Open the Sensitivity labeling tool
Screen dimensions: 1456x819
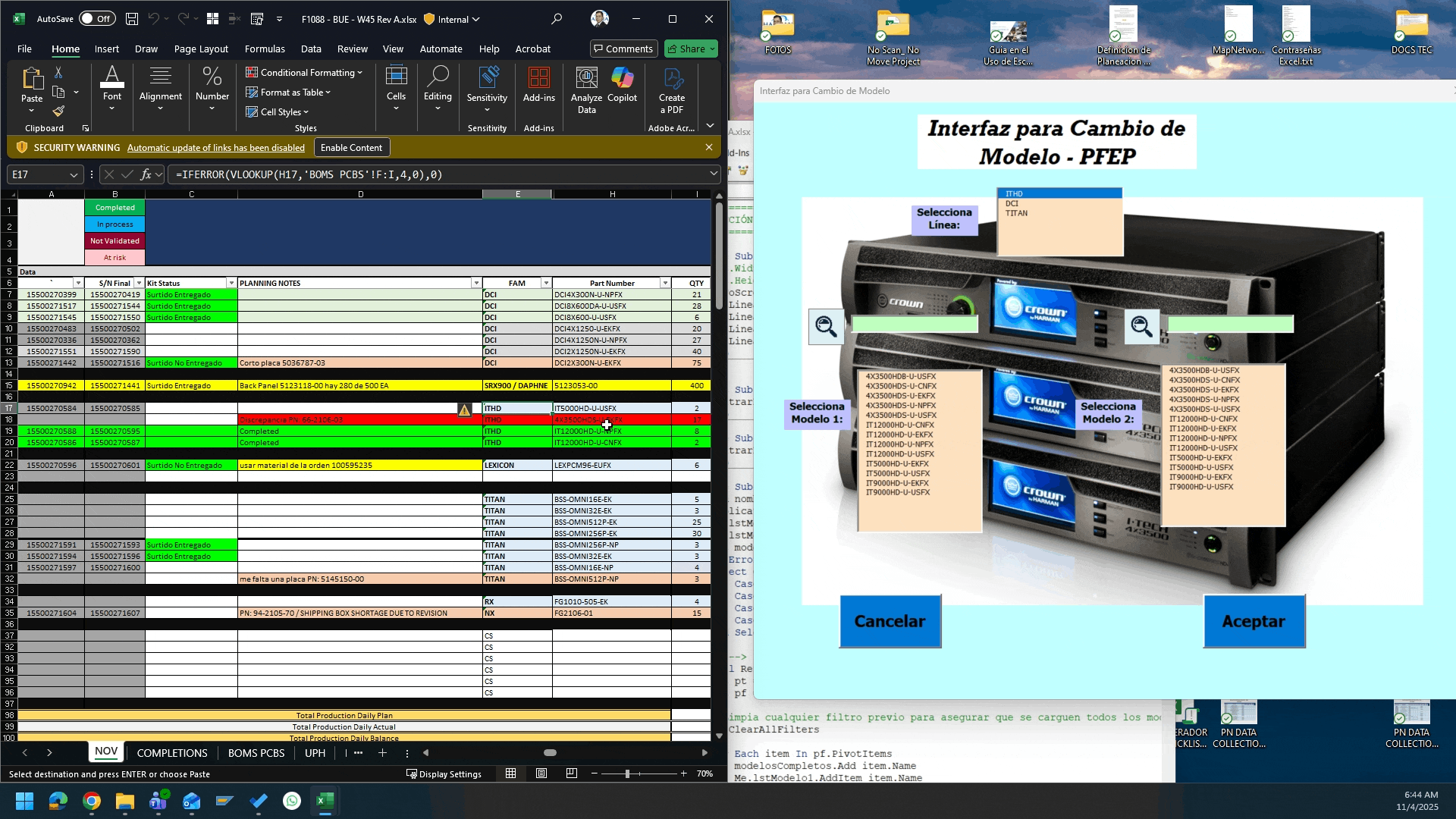pos(488,89)
